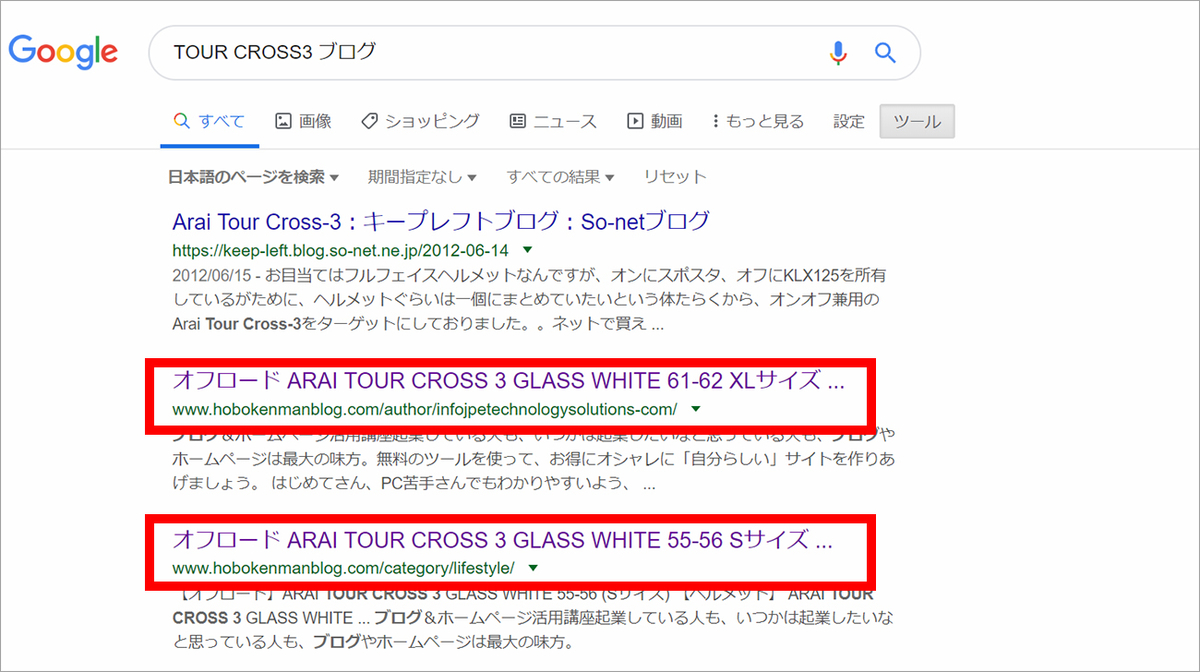Screen dimensions: 1200x672
Task: Open the GLASS WHITE 55-56 Sサイズ result
Action: 502,540
